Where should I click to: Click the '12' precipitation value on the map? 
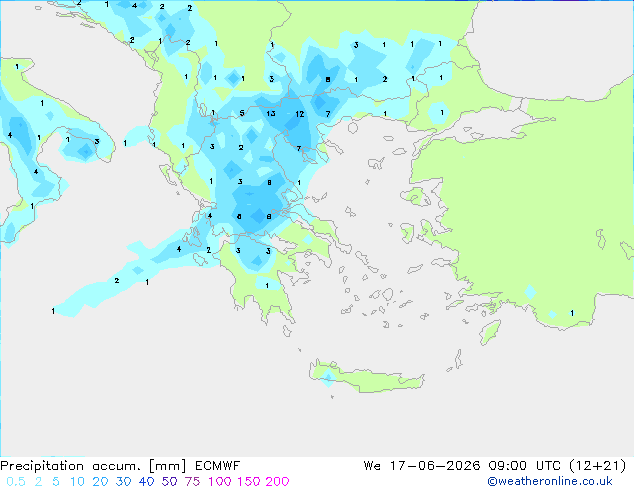tap(300, 114)
